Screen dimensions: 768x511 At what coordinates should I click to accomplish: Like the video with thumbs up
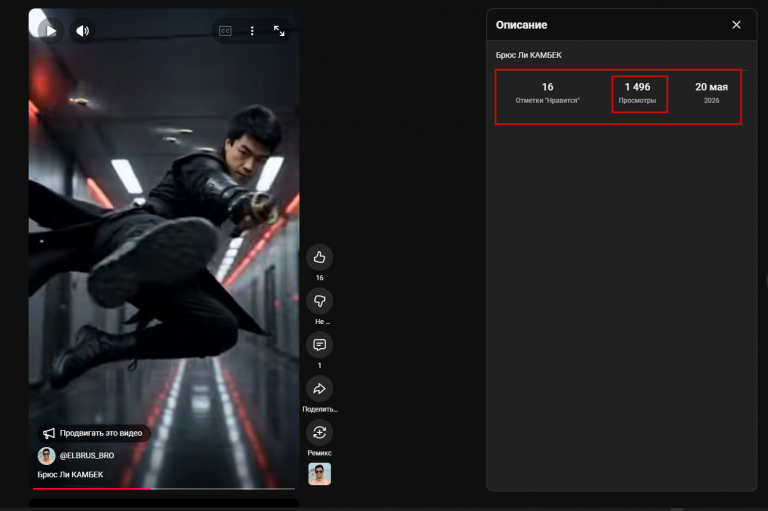pos(319,257)
